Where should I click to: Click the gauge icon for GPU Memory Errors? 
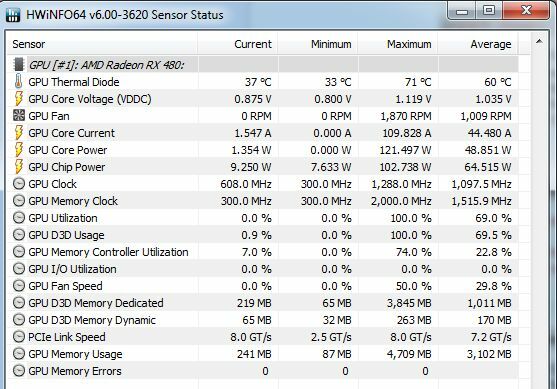[18, 371]
